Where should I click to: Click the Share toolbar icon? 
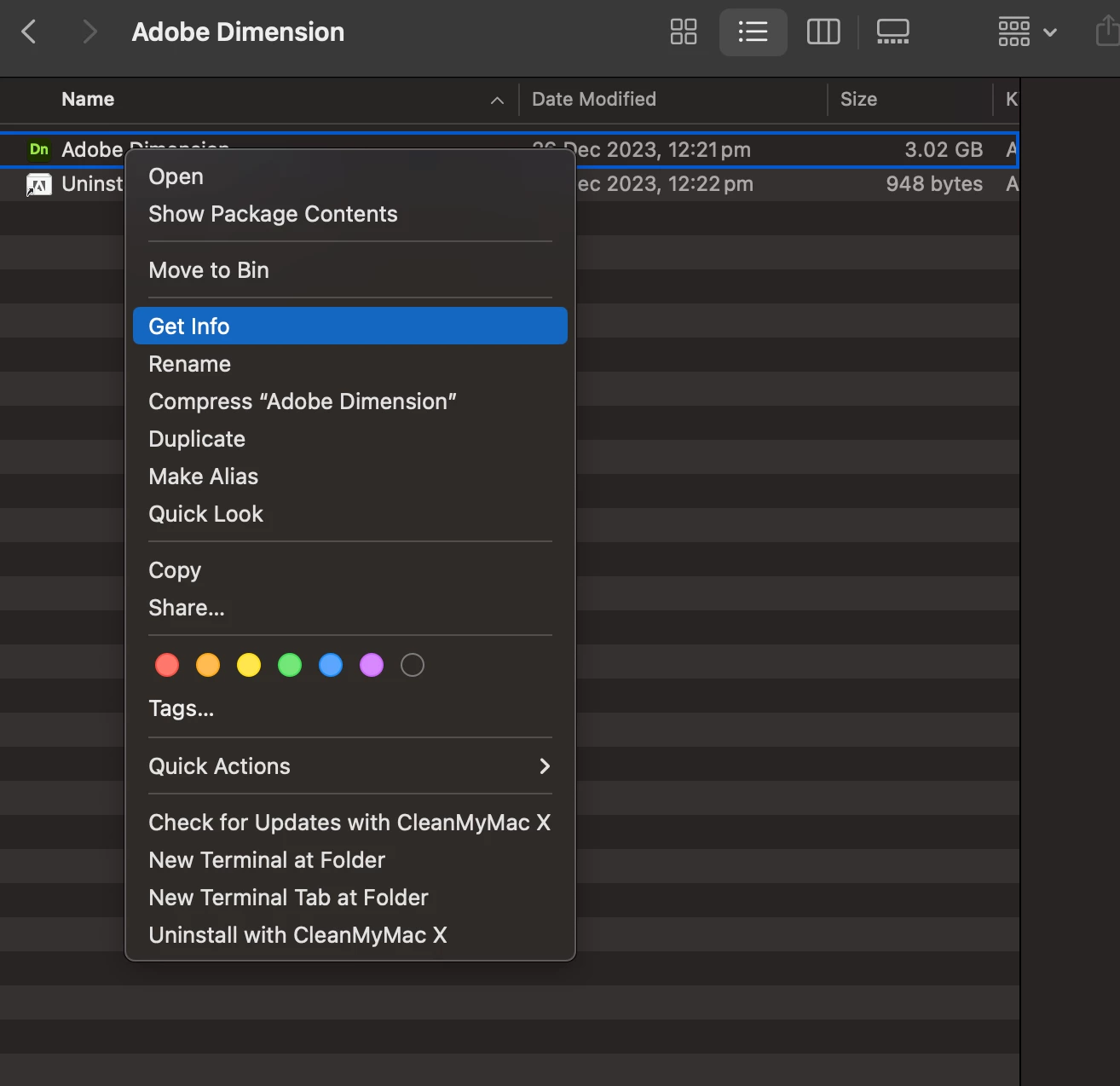click(1107, 31)
